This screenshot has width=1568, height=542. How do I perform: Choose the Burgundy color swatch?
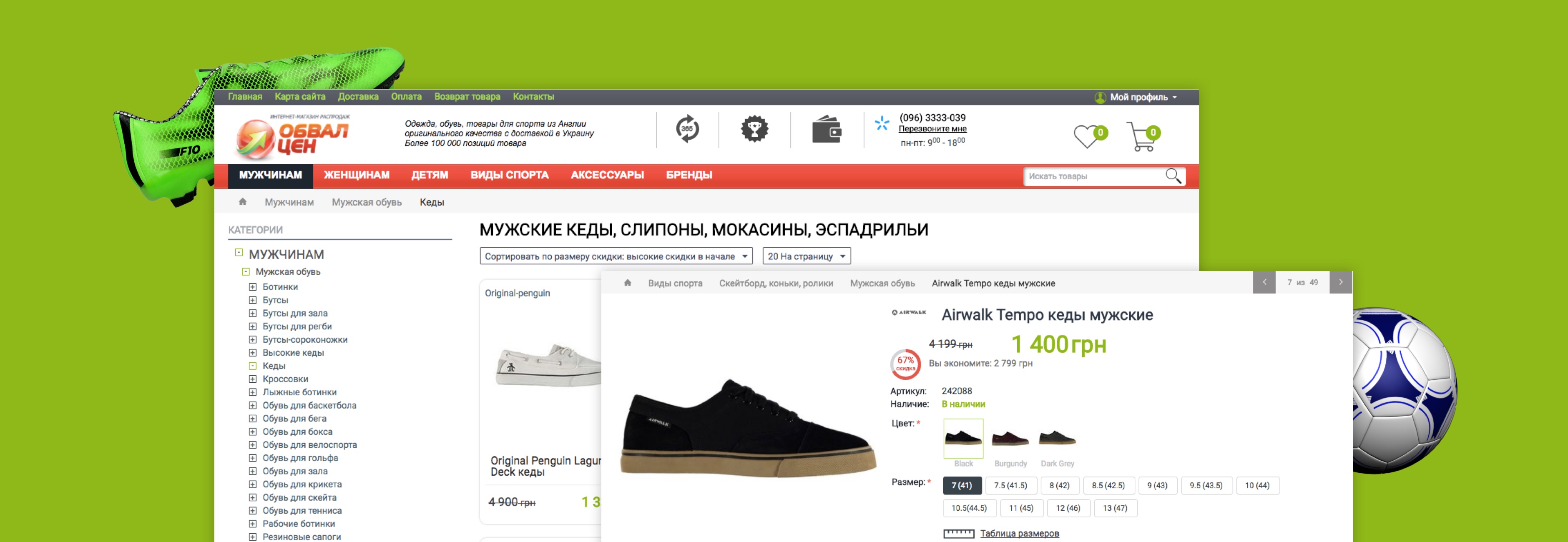click(x=1010, y=439)
